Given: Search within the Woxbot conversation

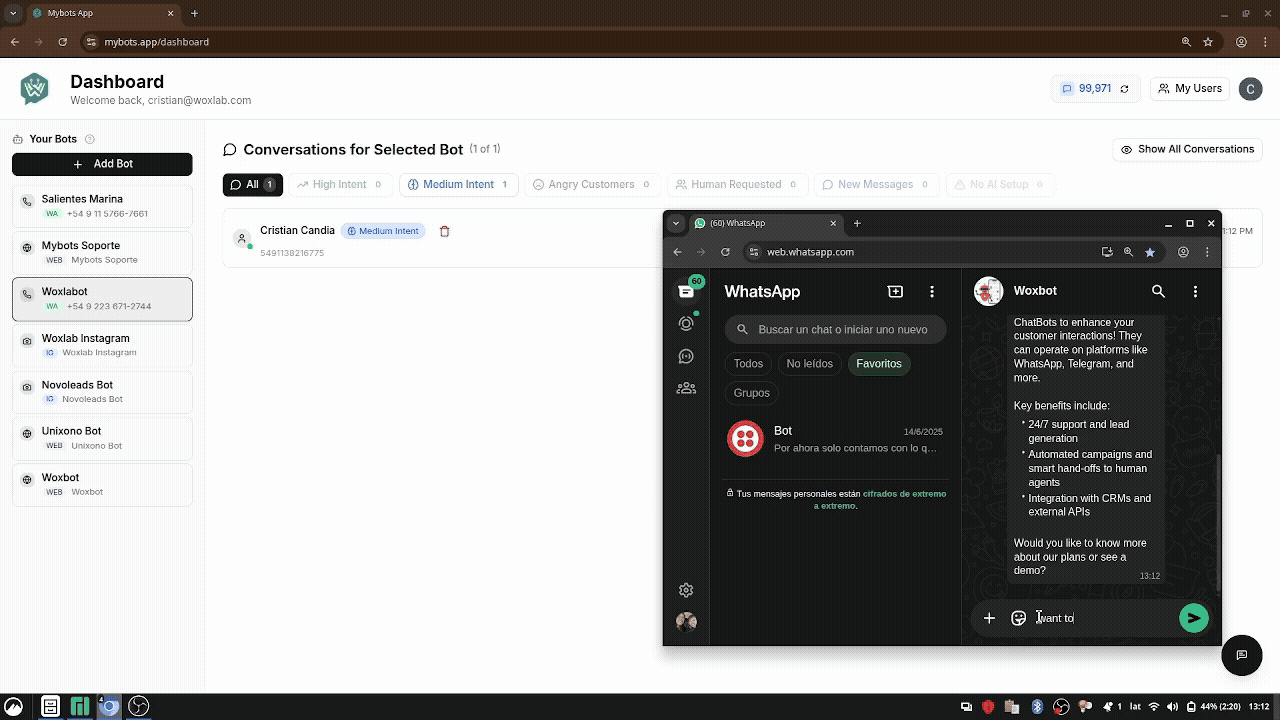Looking at the screenshot, I should click(x=1158, y=291).
